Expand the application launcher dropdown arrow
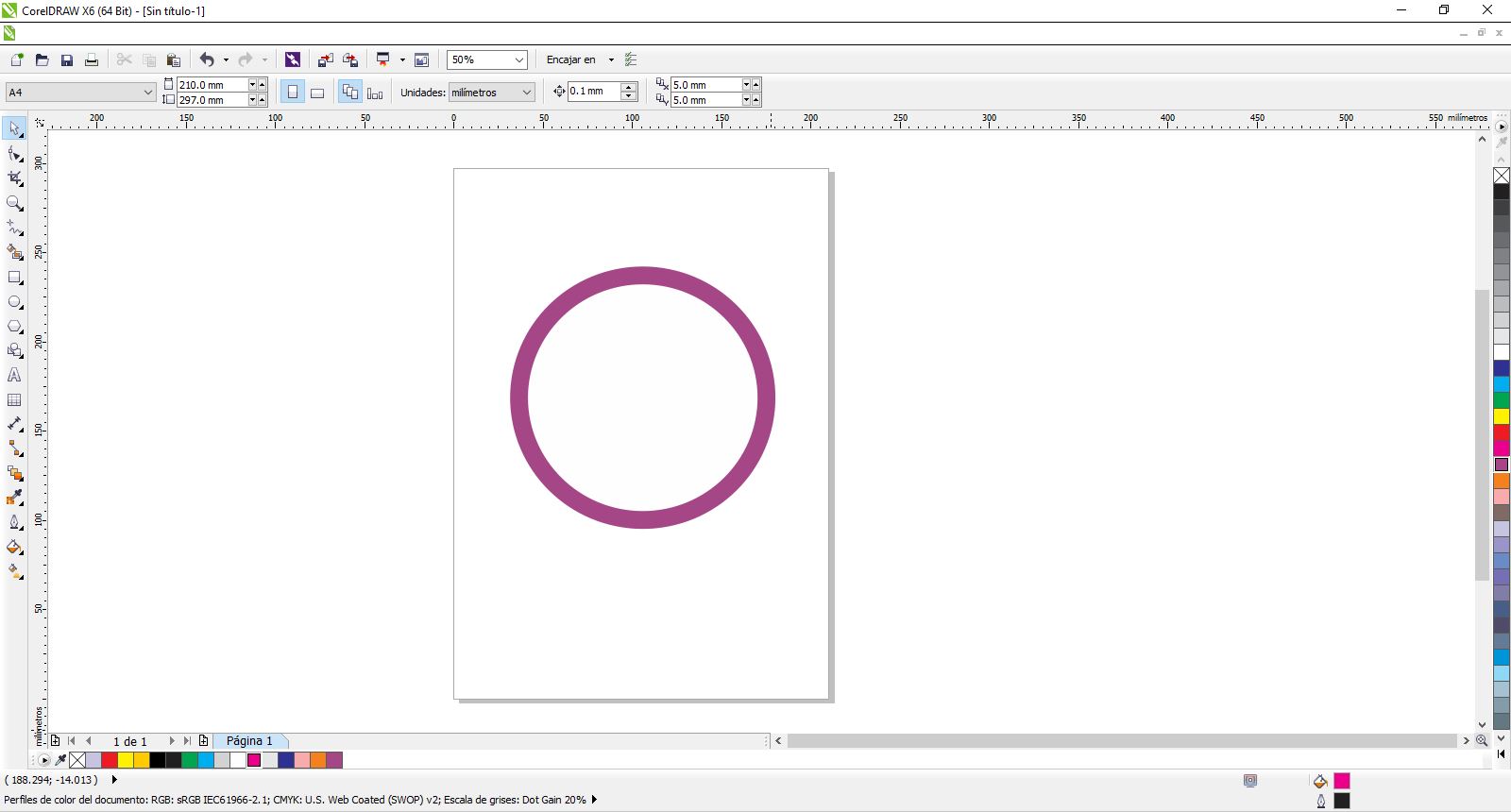The image size is (1511, 812). (402, 60)
